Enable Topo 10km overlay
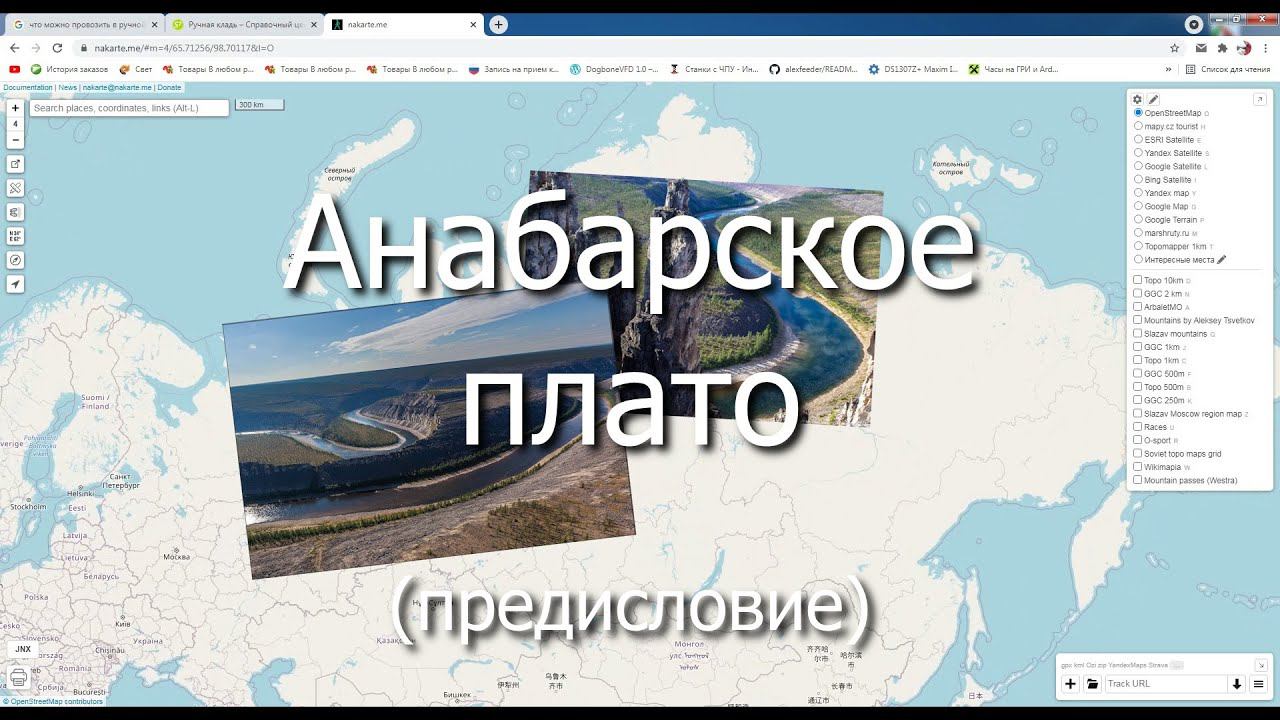1280x720 pixels. 1137,280
